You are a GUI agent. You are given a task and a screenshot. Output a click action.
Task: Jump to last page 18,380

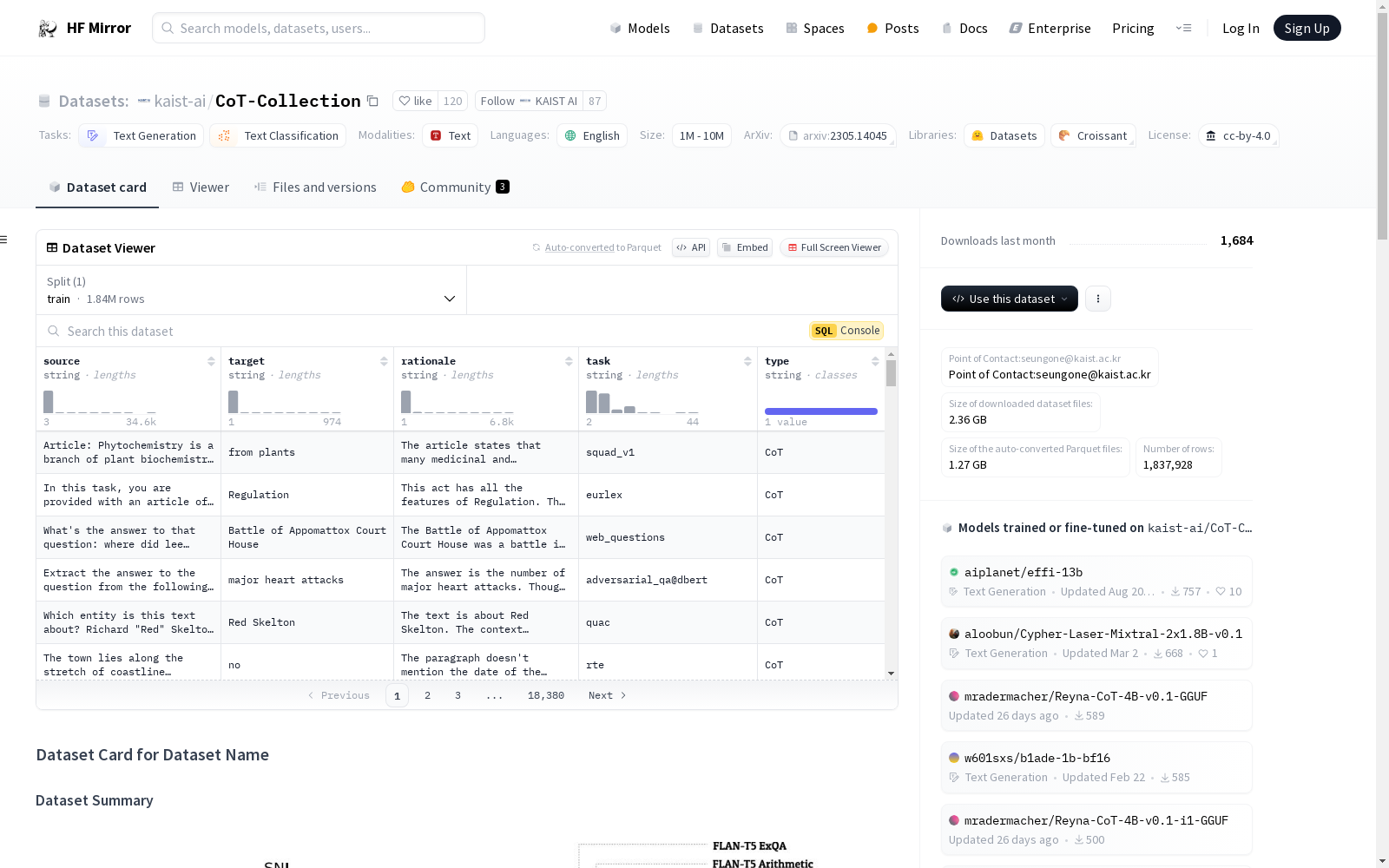(x=546, y=695)
